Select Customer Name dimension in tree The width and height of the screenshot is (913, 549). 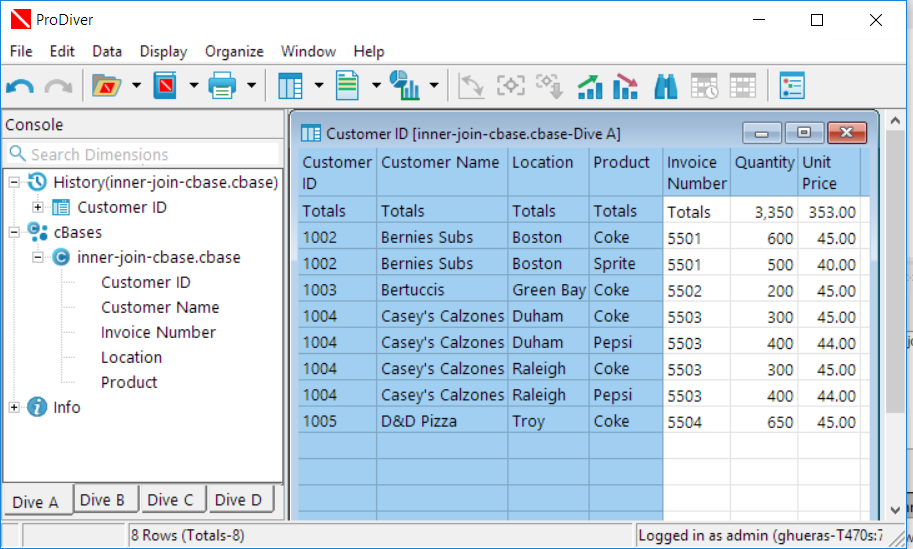pos(160,307)
